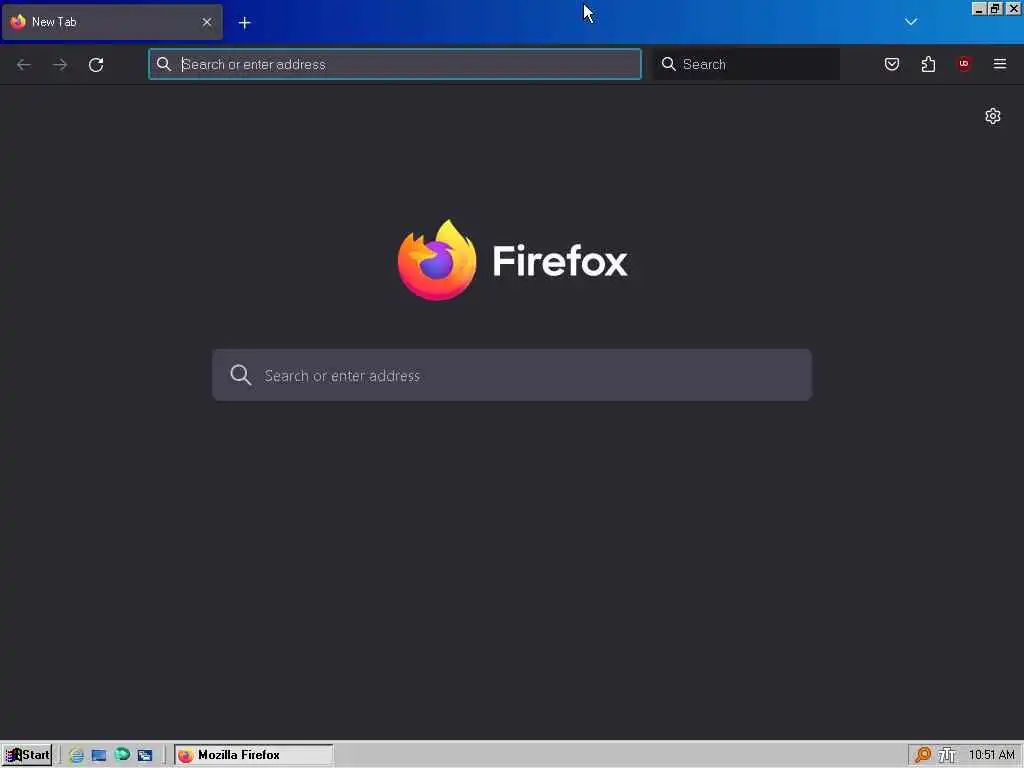Click magnifier icon in address bar
1024x768 pixels.
pyautogui.click(x=164, y=64)
